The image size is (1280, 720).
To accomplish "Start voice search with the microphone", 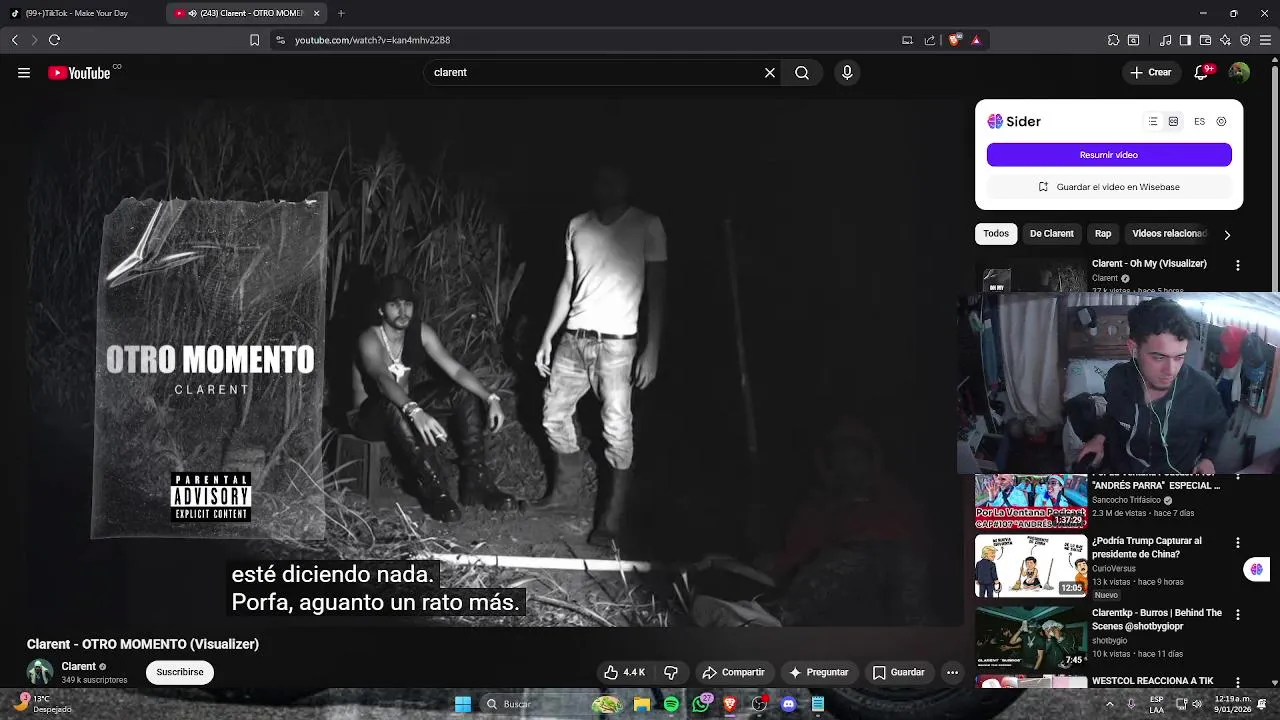I will pyautogui.click(x=847, y=72).
